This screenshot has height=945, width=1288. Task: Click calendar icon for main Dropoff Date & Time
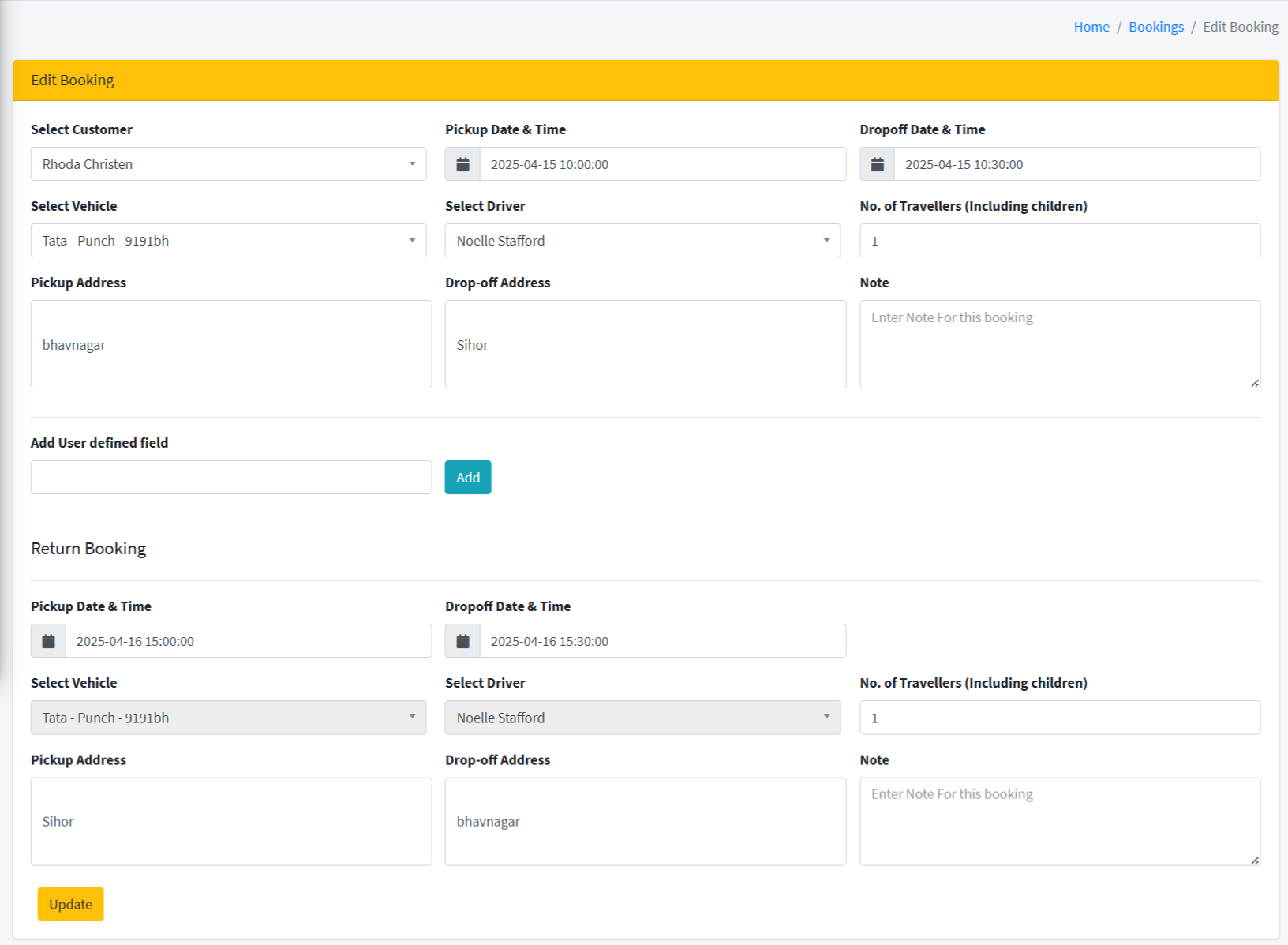pos(877,164)
